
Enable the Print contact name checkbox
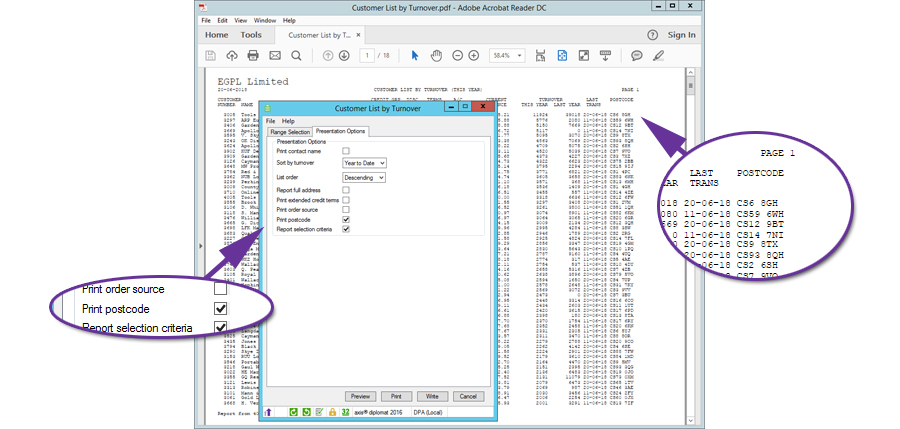(346, 151)
